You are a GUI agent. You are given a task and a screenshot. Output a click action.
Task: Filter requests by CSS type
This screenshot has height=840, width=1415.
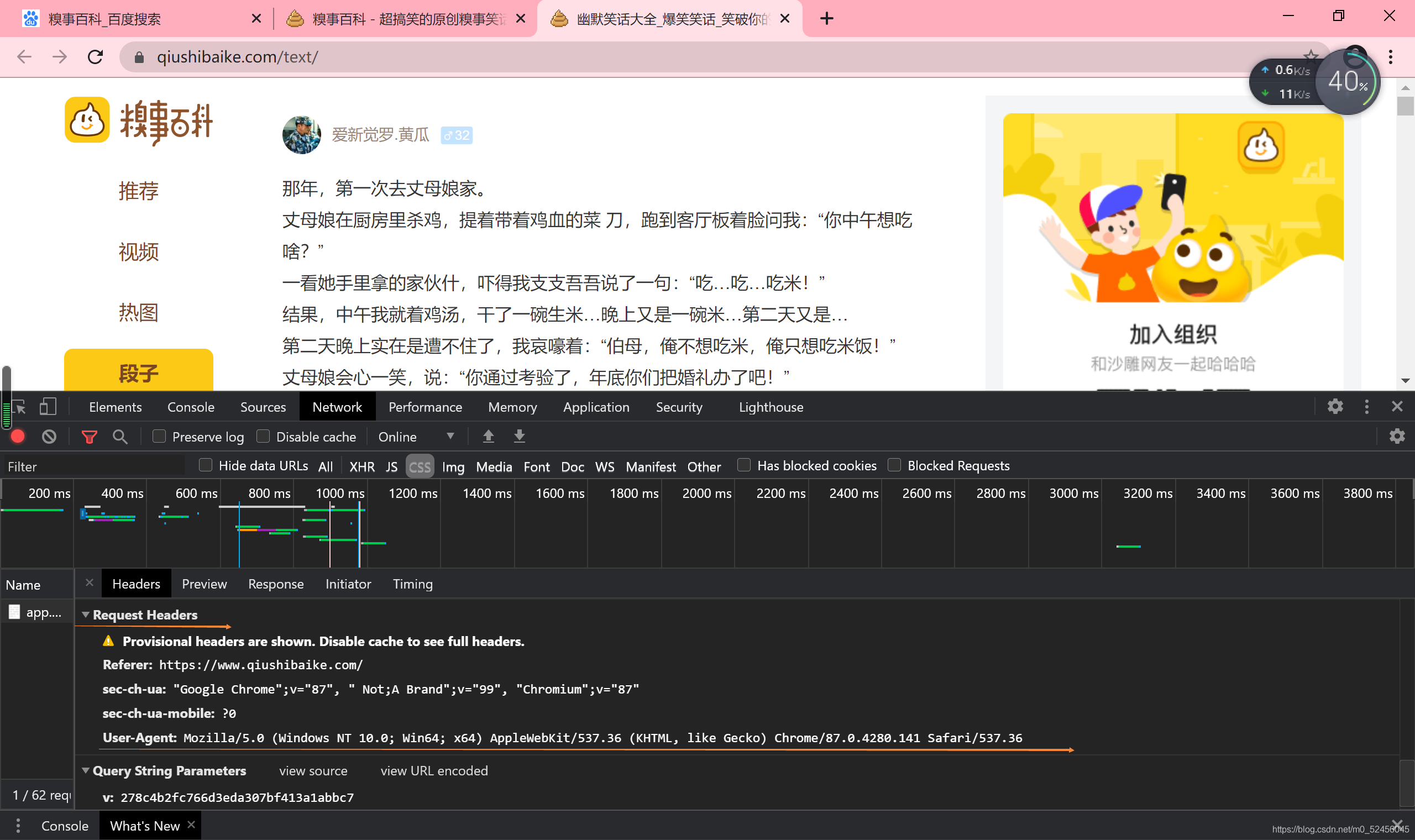coord(420,466)
